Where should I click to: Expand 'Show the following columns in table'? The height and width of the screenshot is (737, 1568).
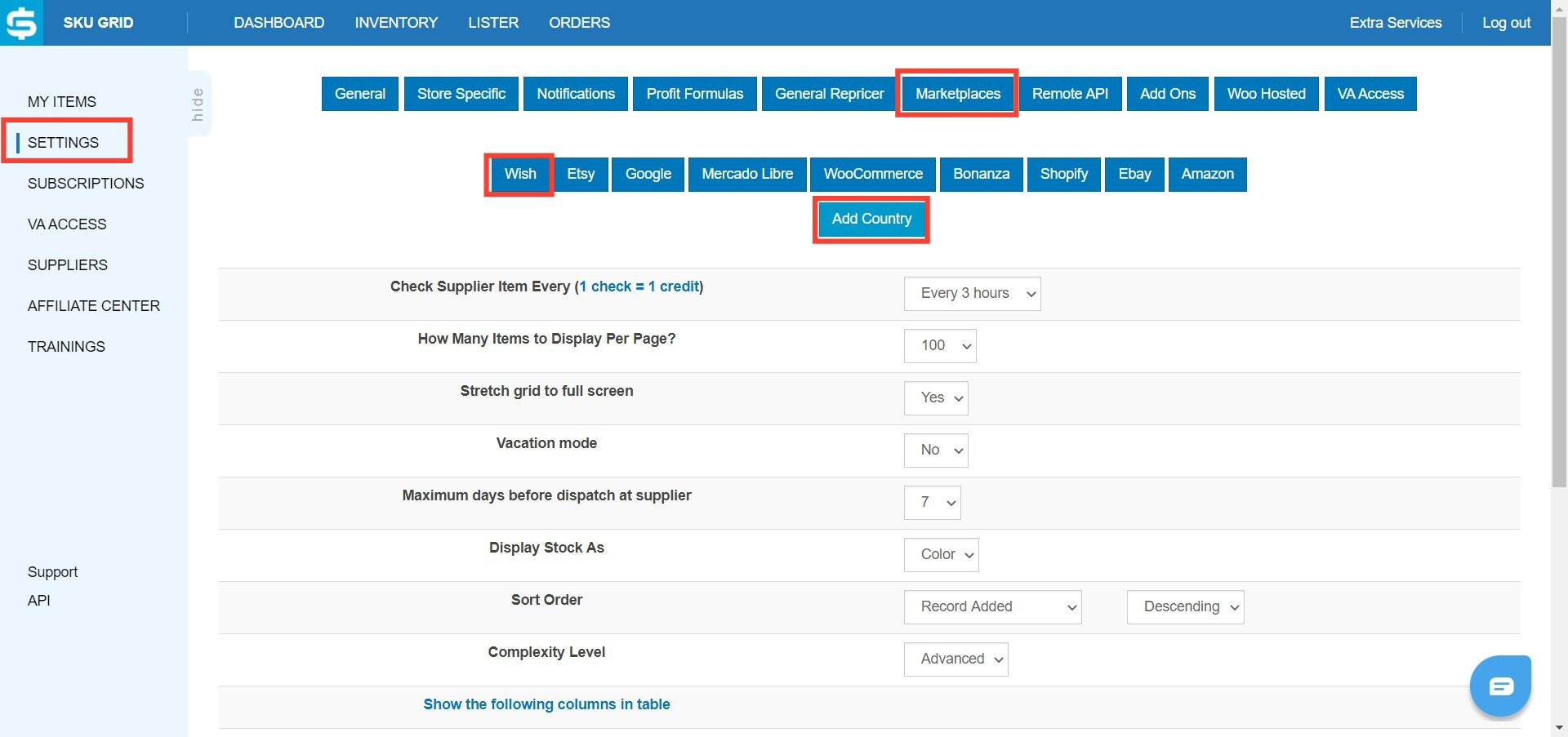pos(546,704)
